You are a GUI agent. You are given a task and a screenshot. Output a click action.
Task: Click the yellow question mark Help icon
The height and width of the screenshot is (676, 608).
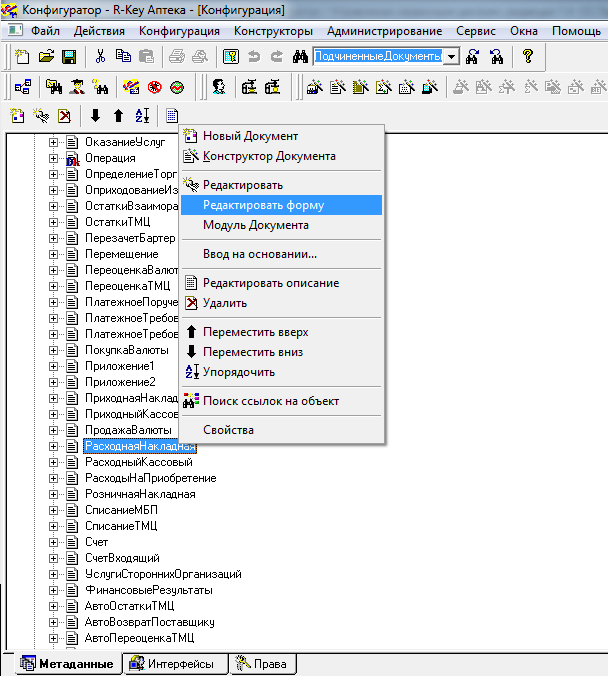528,57
